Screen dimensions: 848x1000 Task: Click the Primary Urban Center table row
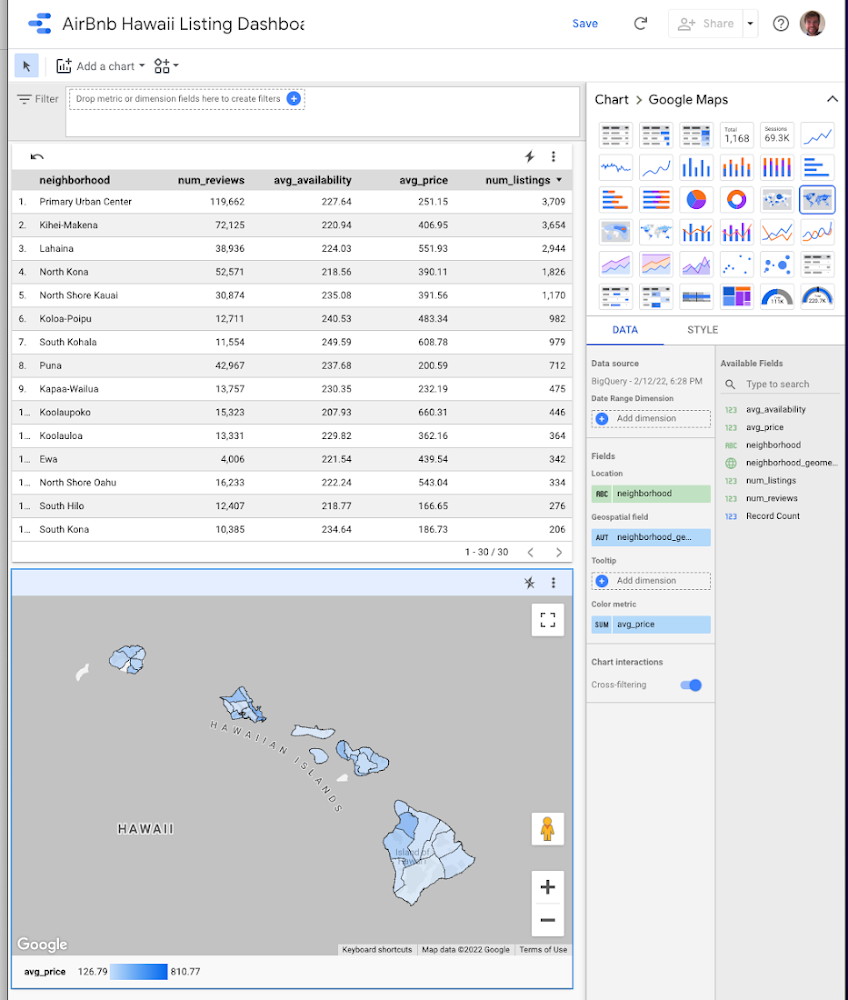click(x=292, y=202)
